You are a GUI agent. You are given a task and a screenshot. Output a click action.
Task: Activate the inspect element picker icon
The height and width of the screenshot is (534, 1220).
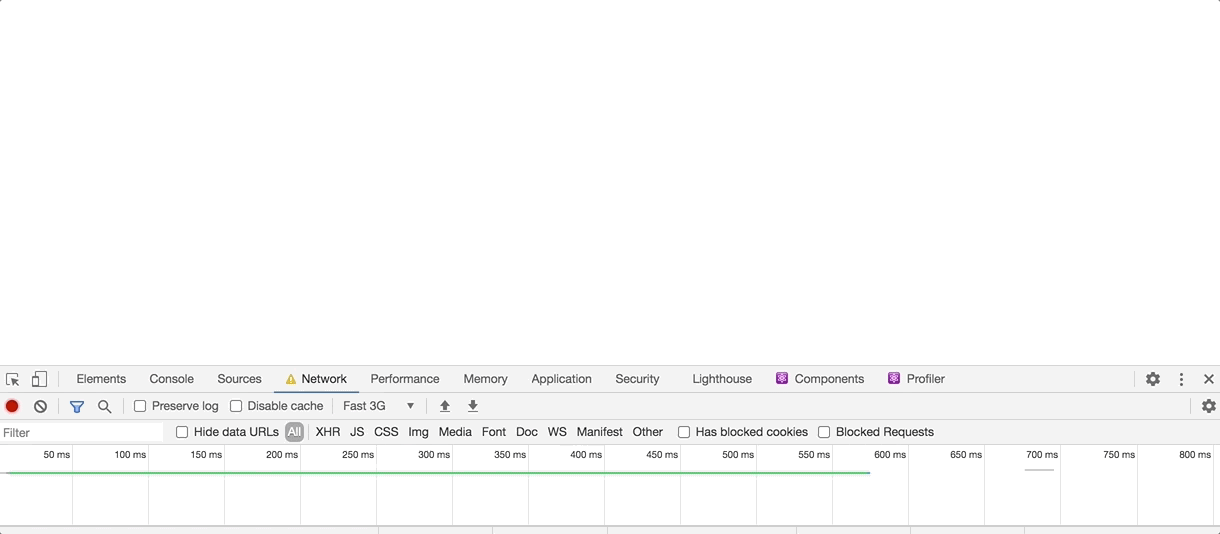tap(13, 379)
